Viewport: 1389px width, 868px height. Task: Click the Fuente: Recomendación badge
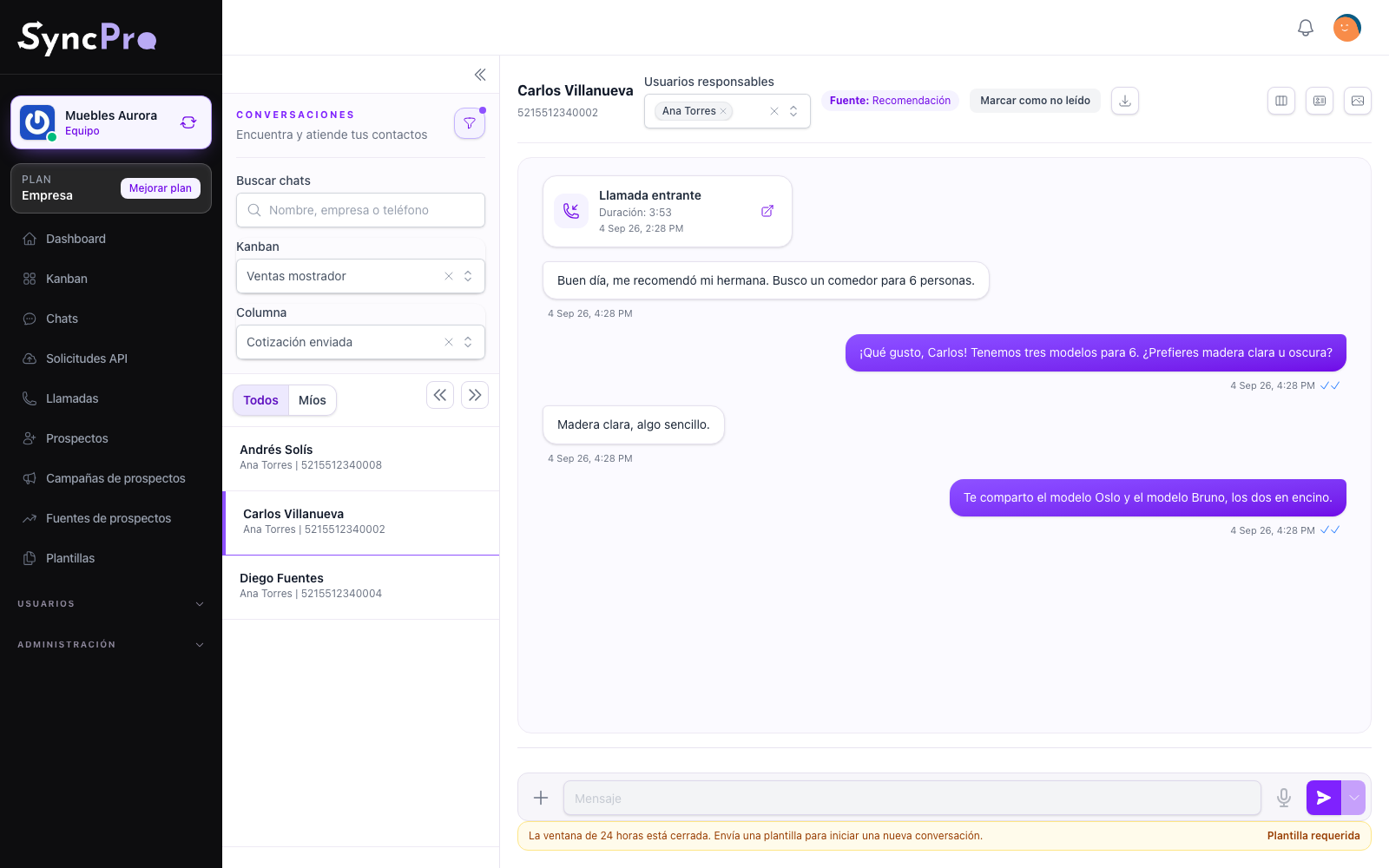pyautogui.click(x=890, y=101)
